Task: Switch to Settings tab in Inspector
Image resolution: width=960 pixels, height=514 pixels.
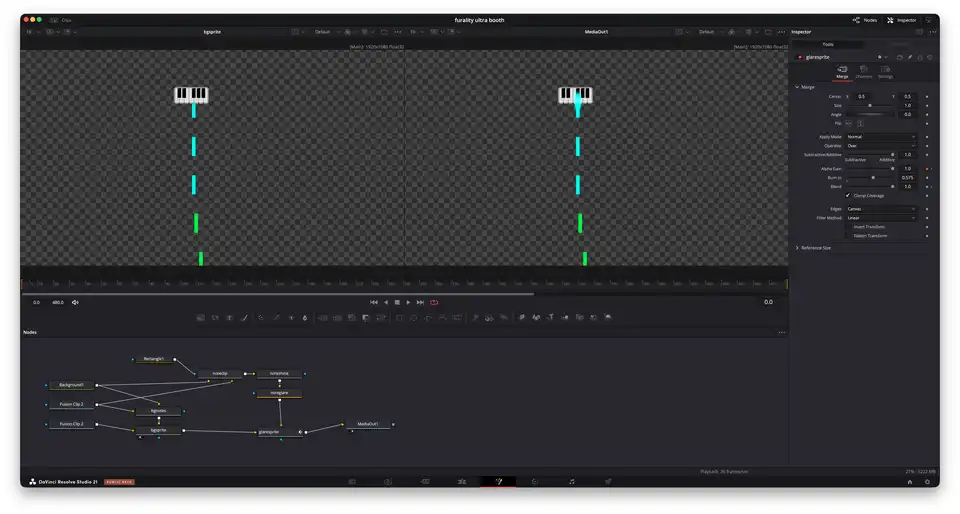Action: point(885,72)
